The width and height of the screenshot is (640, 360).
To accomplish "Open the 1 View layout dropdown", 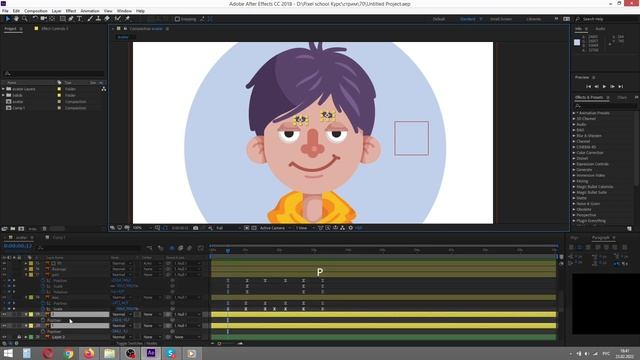I will pyautogui.click(x=304, y=228).
